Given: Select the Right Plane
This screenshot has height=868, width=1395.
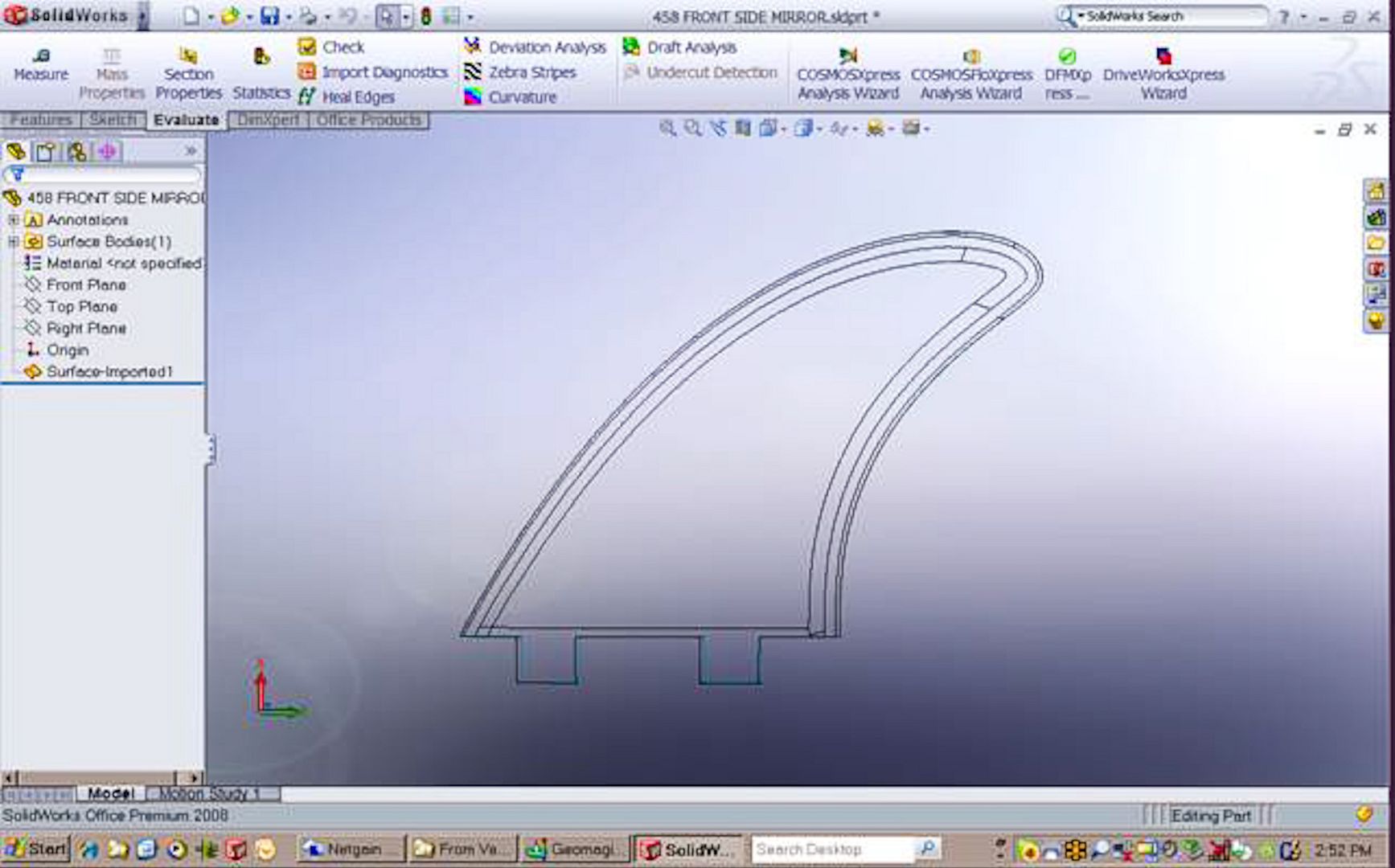Looking at the screenshot, I should (76, 328).
